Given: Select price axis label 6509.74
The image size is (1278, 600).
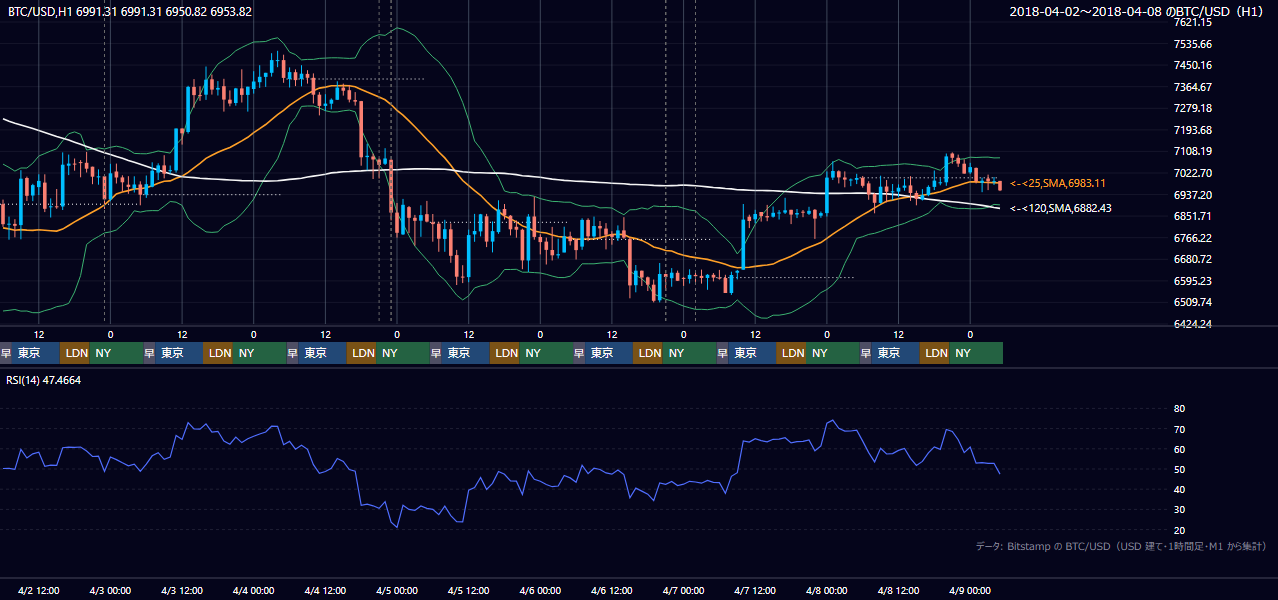Looking at the screenshot, I should click(1193, 302).
